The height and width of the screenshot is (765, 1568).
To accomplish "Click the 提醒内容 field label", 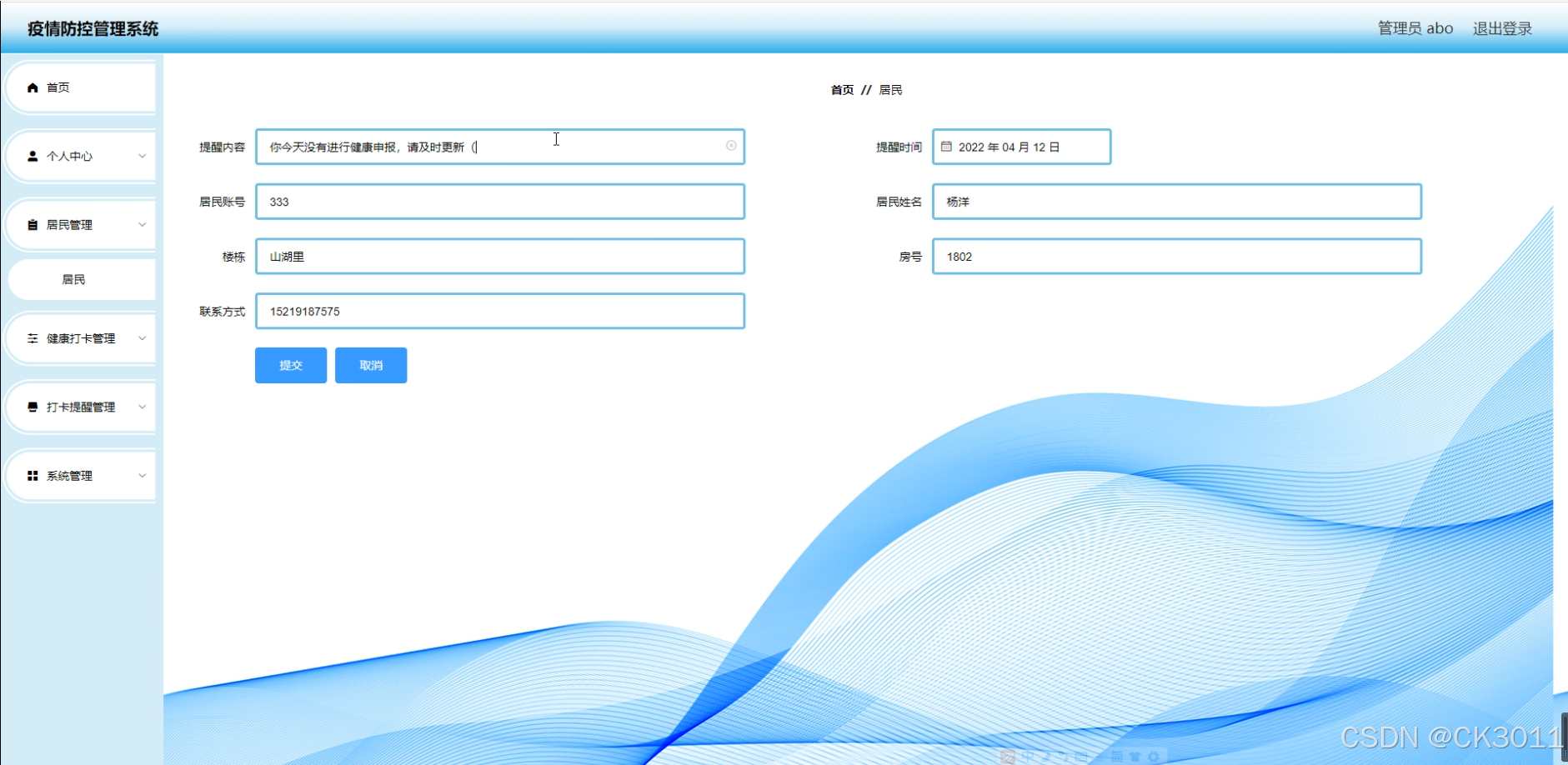I will click(x=222, y=147).
